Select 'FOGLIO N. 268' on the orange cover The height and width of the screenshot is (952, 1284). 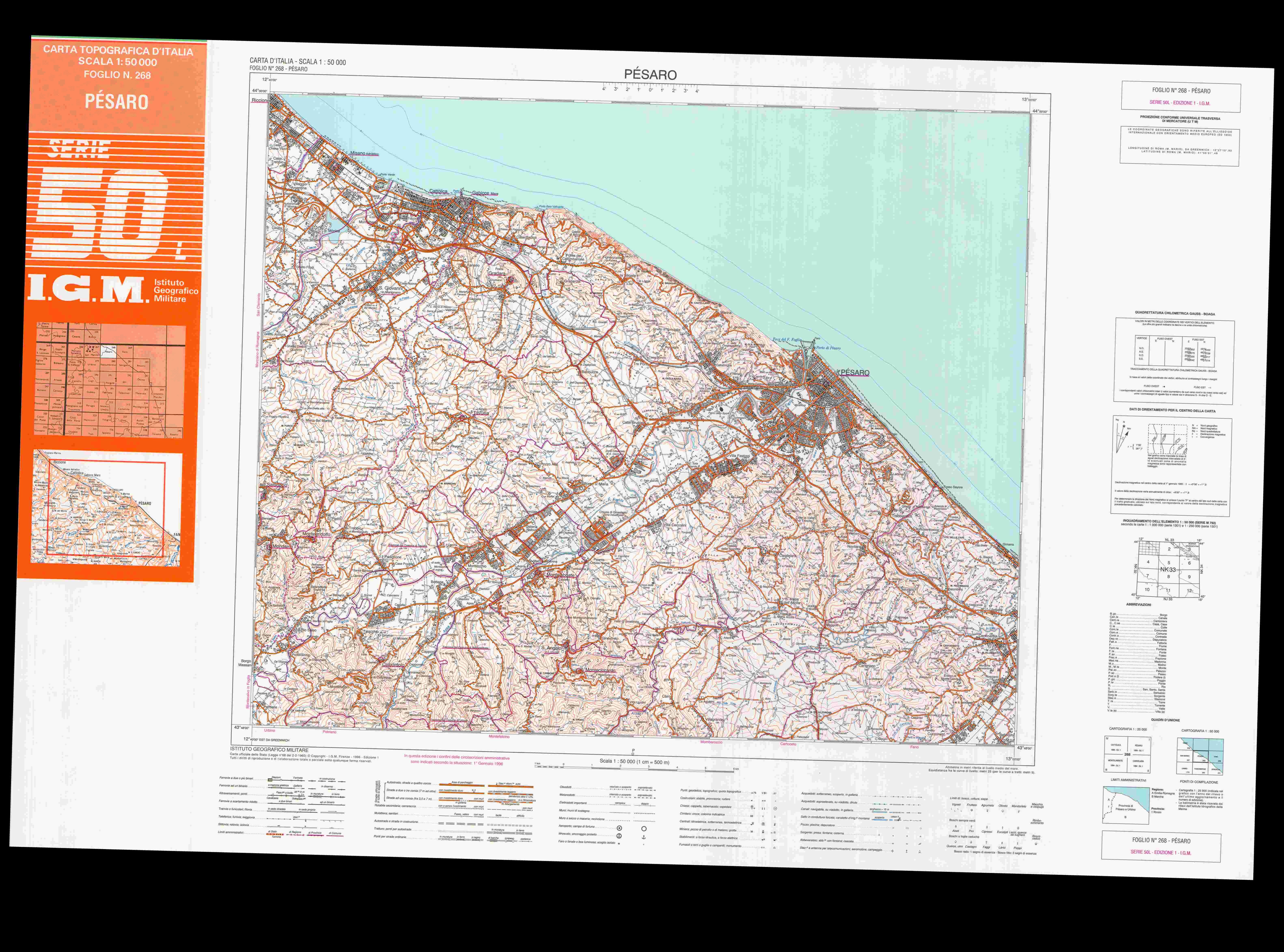118,75
